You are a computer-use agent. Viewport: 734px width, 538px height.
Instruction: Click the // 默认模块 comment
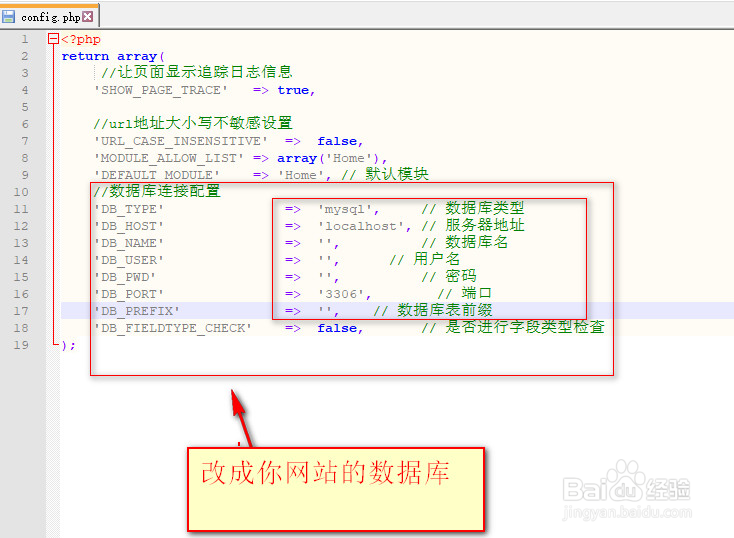(x=385, y=174)
